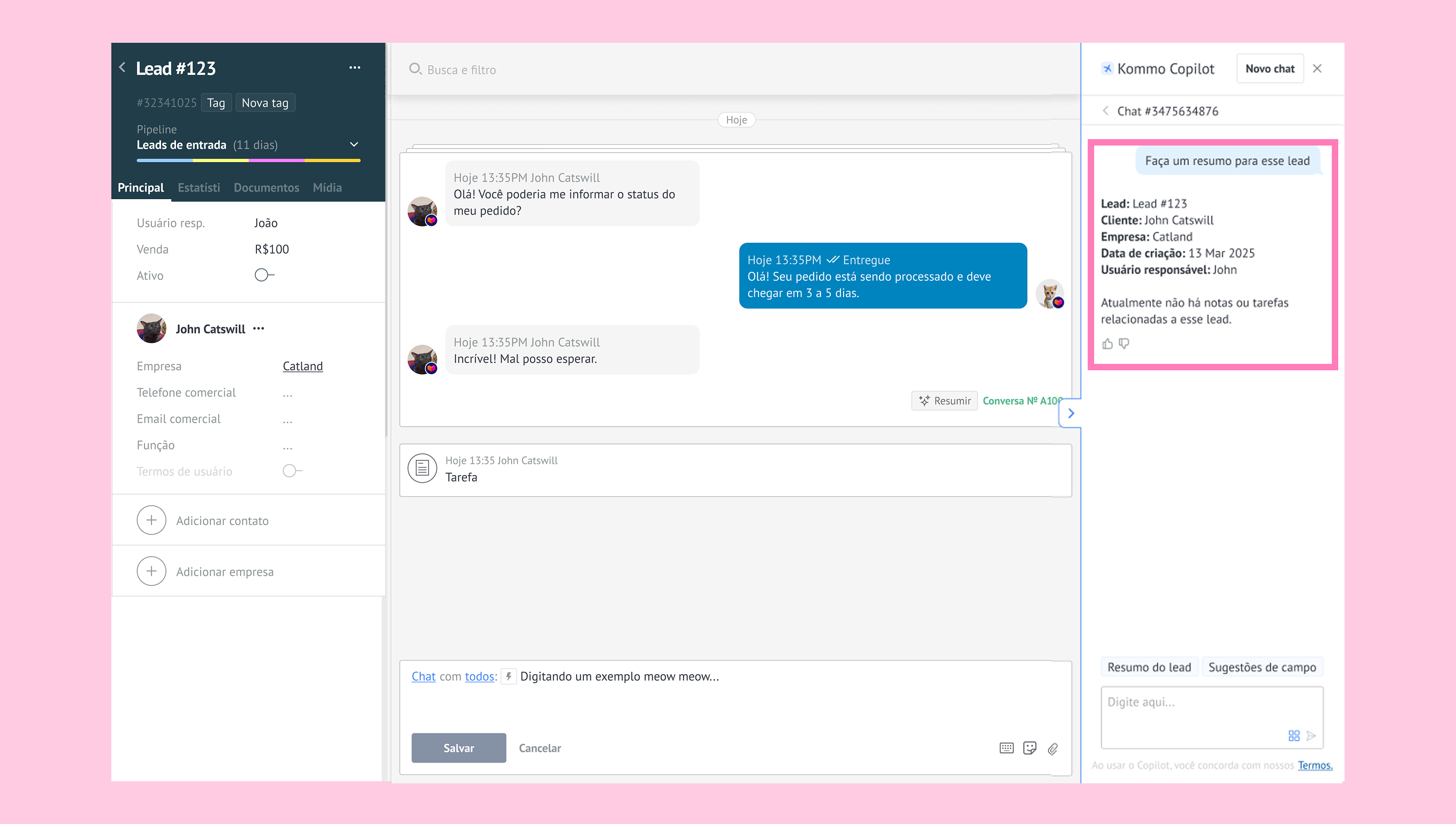Edit Usuário resp. value João
Viewport: 1456px width, 824px height.
pos(266,223)
